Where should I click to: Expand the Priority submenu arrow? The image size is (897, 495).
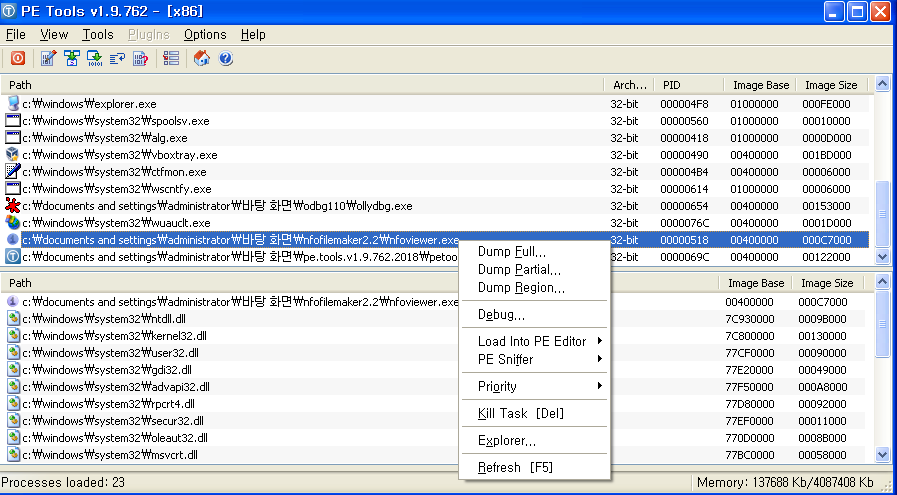click(x=600, y=386)
